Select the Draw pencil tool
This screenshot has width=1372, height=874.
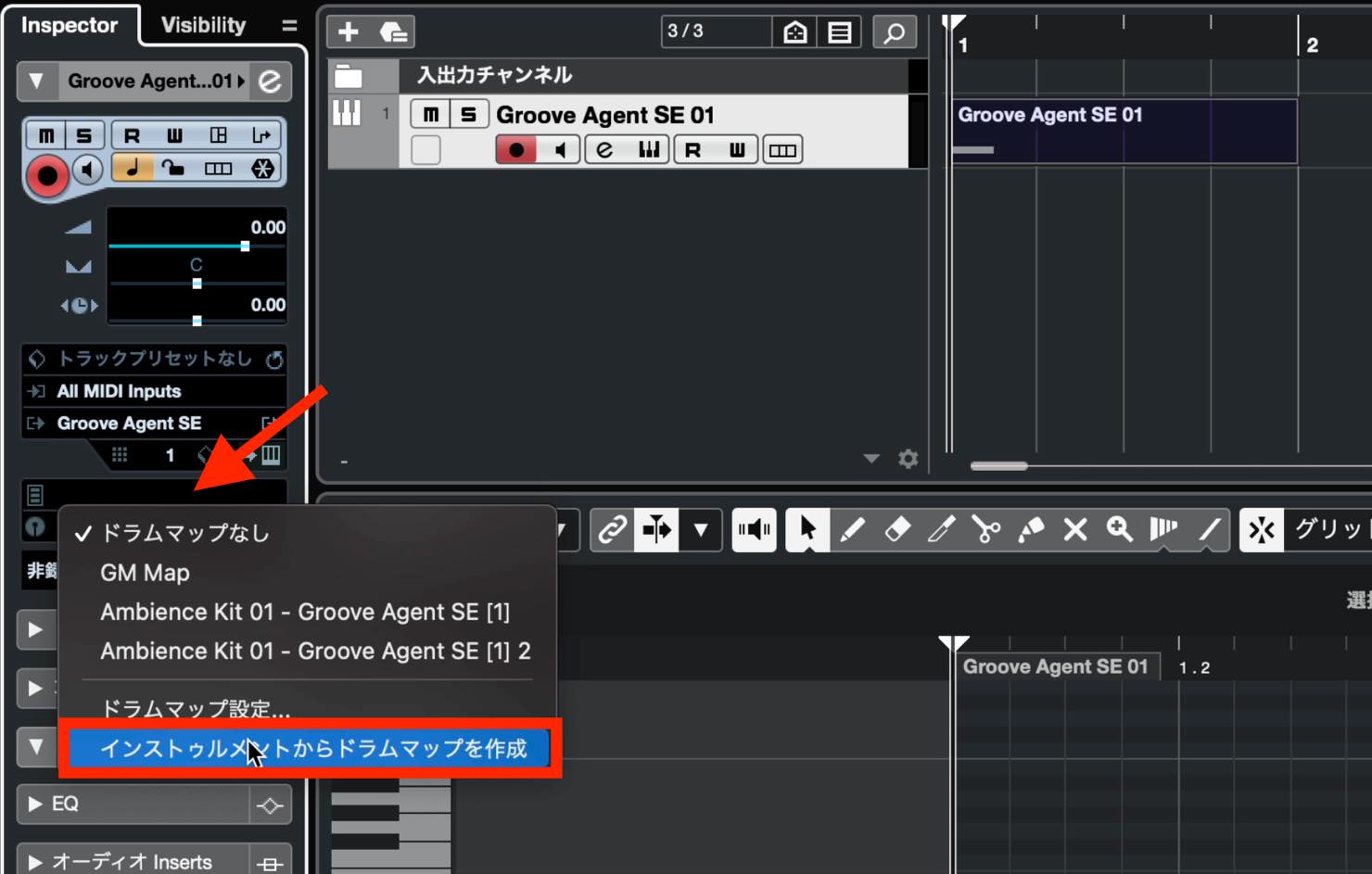852,530
